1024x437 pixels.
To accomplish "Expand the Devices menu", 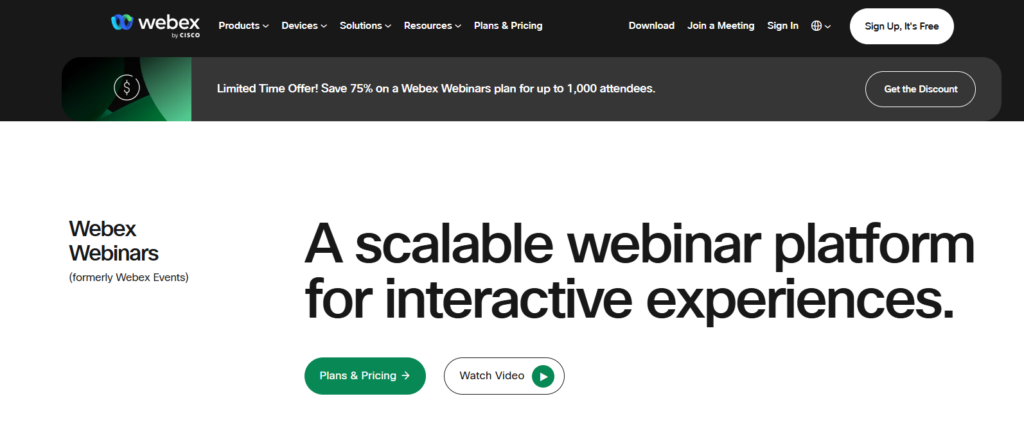I will pos(304,26).
